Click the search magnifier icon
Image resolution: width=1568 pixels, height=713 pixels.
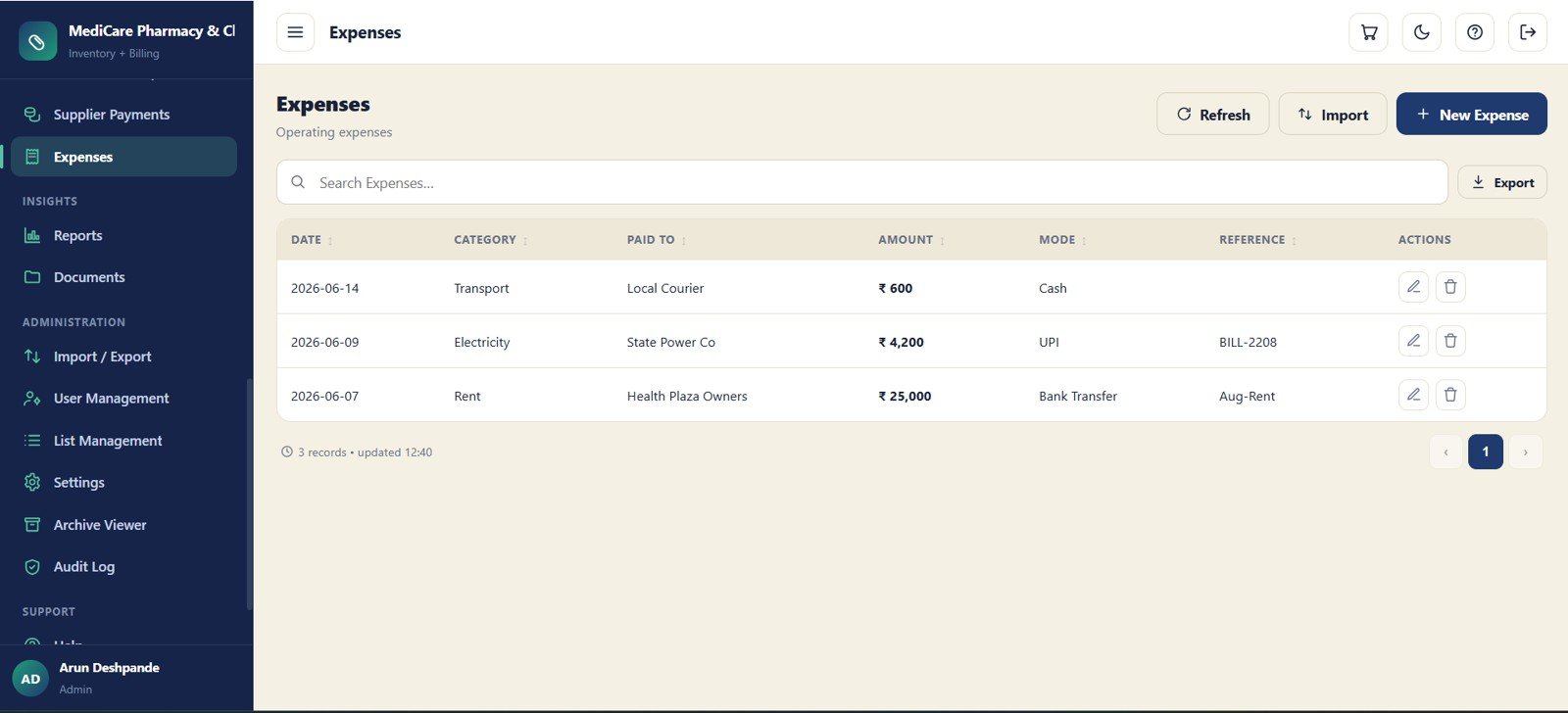coord(298,182)
